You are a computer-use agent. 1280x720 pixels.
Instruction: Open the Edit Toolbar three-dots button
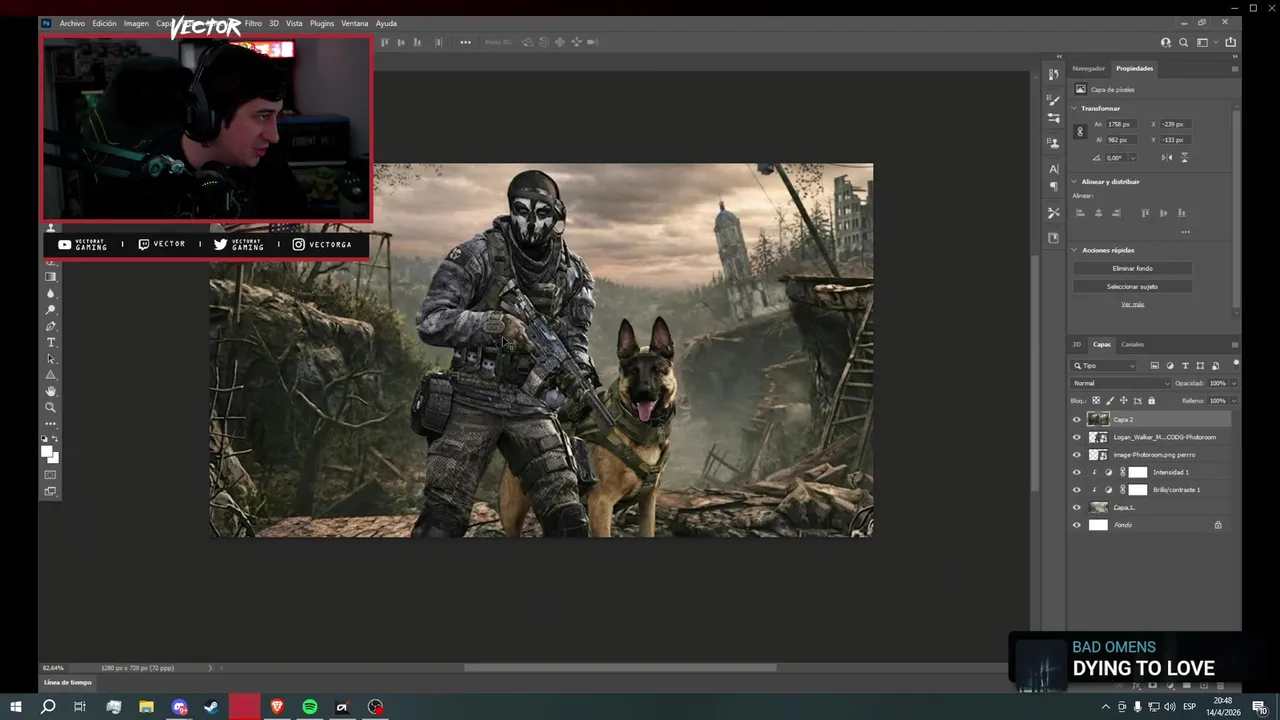51,423
